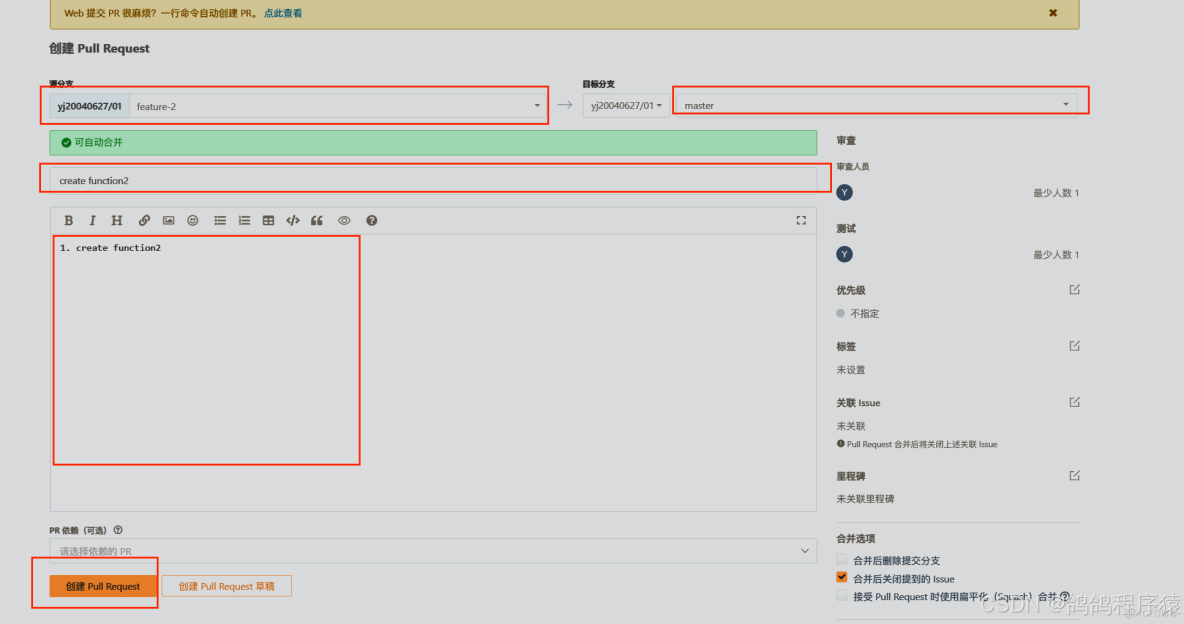
Task: Insert a link via chain icon
Action: click(x=143, y=221)
